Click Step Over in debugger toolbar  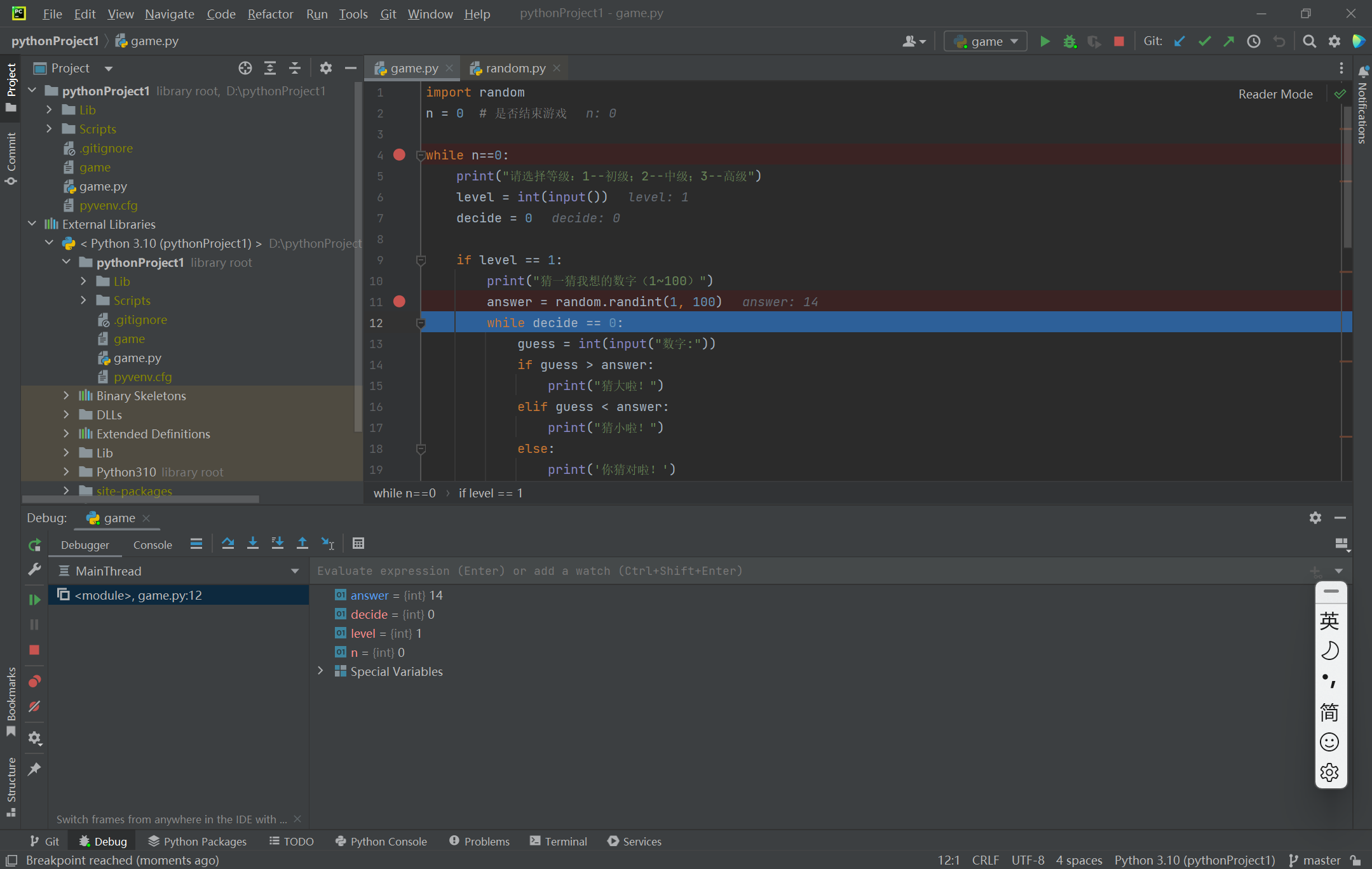click(228, 543)
